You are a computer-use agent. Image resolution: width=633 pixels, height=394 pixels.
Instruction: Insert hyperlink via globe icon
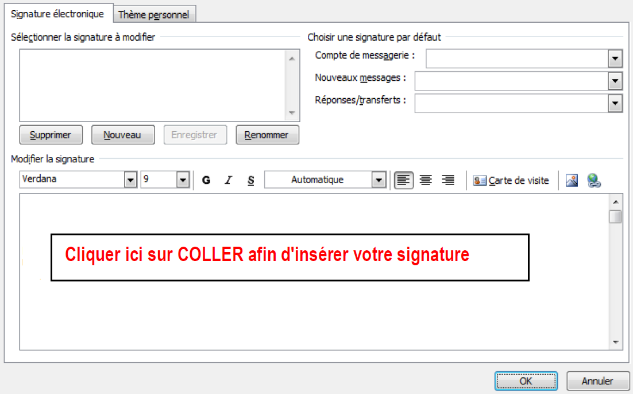[x=594, y=180]
